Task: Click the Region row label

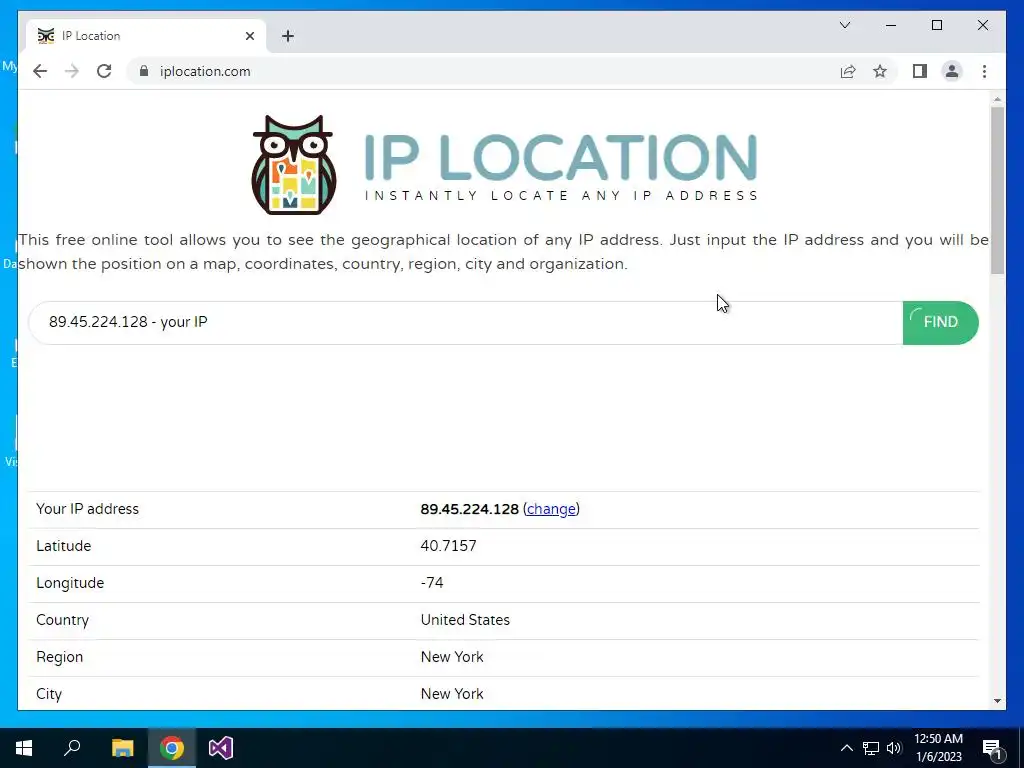Action: click(x=59, y=657)
